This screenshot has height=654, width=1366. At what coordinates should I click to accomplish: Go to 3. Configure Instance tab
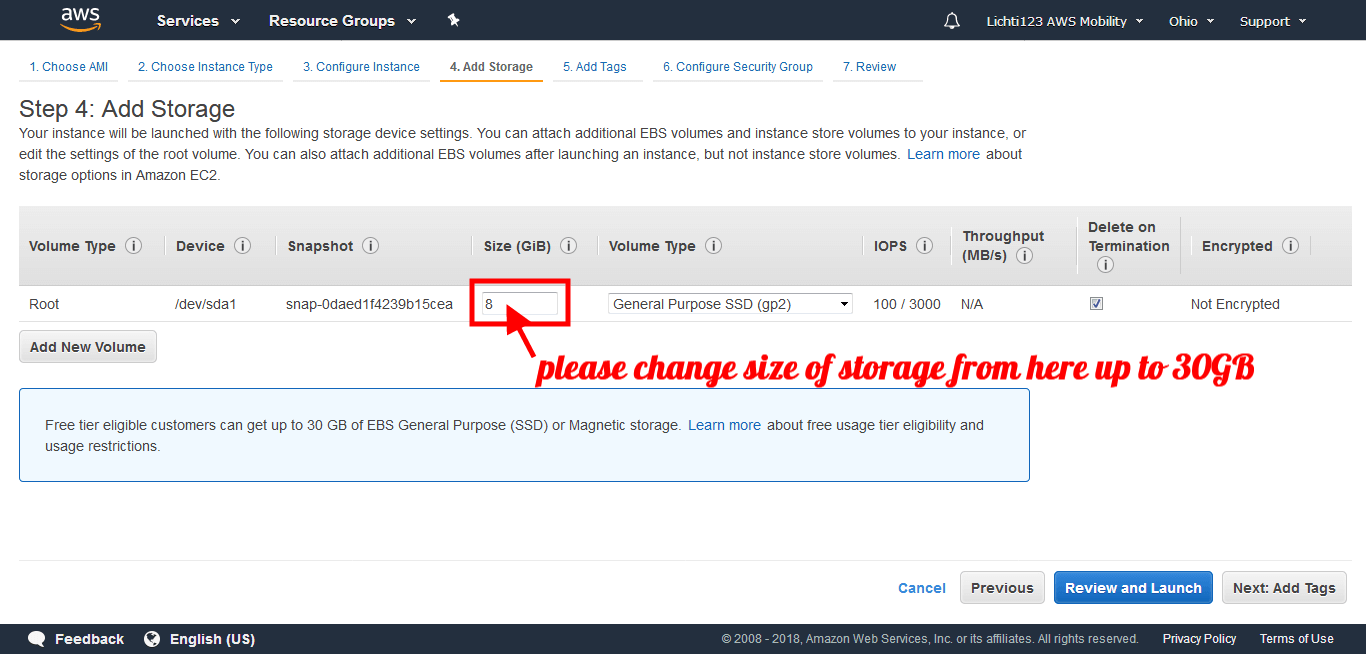[x=361, y=67]
